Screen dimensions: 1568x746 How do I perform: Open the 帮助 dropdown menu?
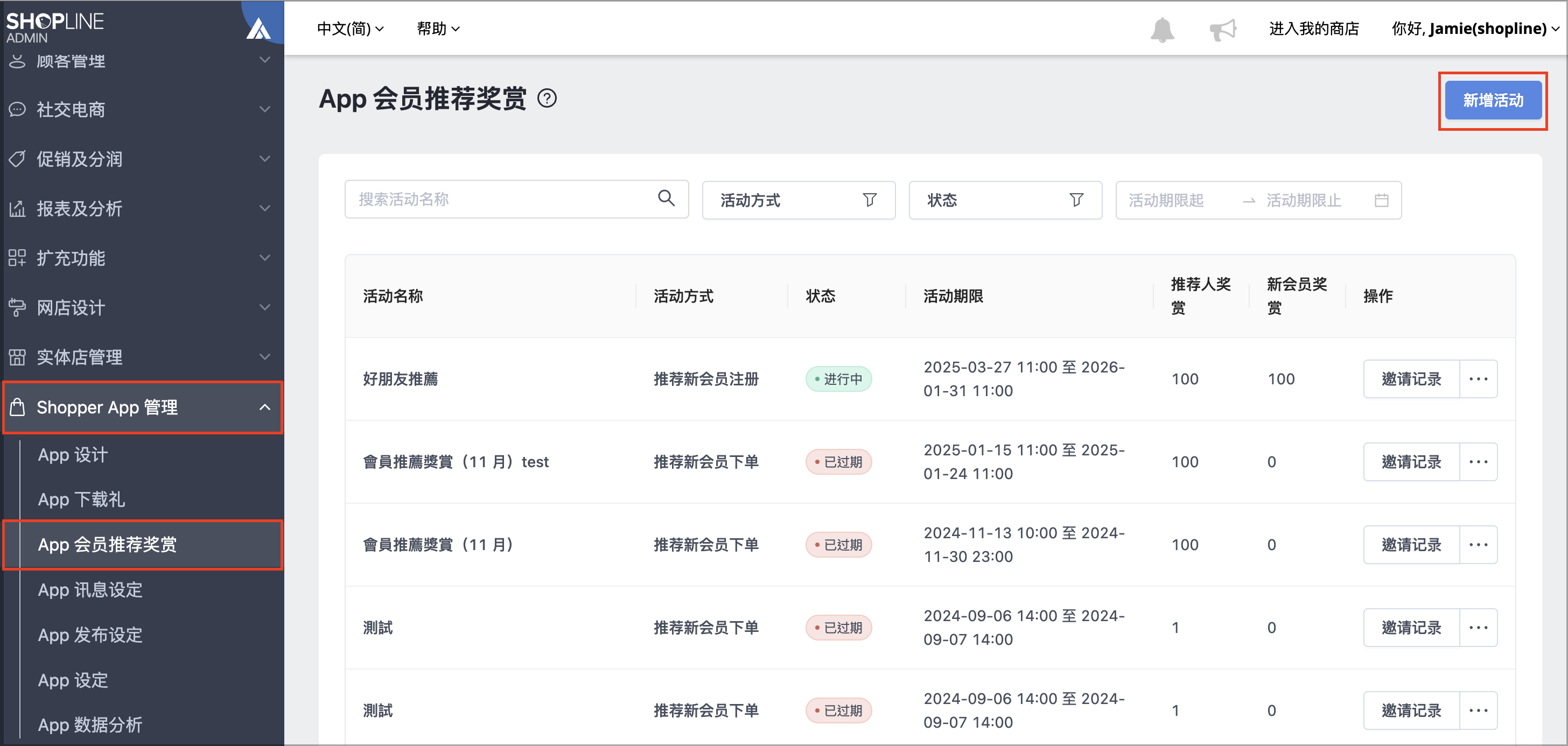tap(438, 29)
